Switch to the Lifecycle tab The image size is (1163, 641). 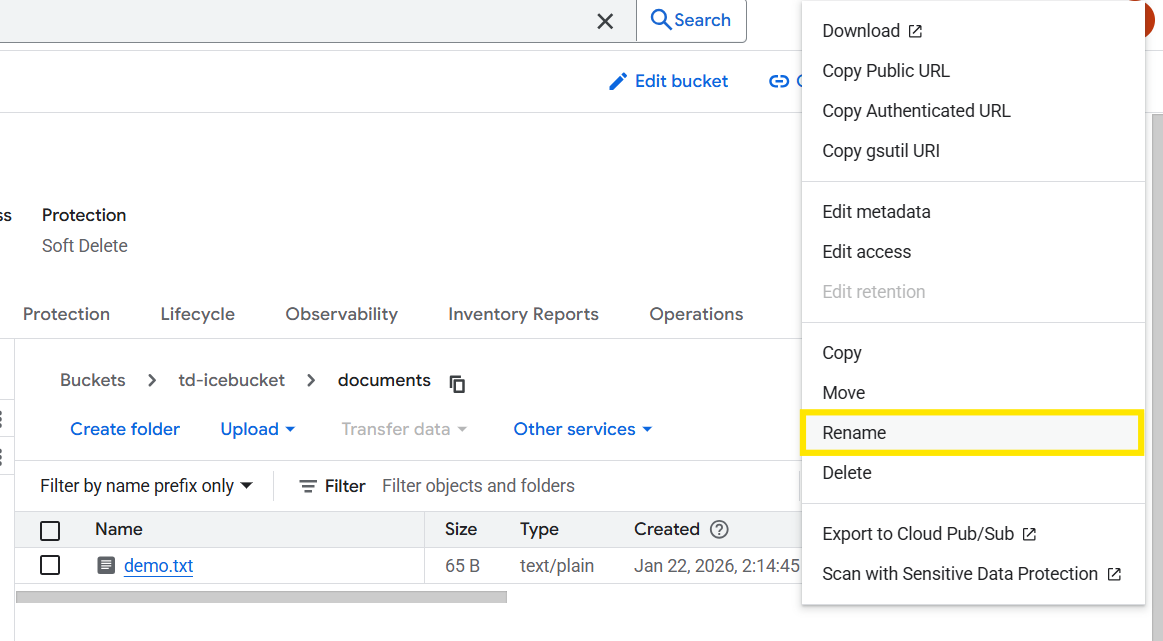(197, 314)
